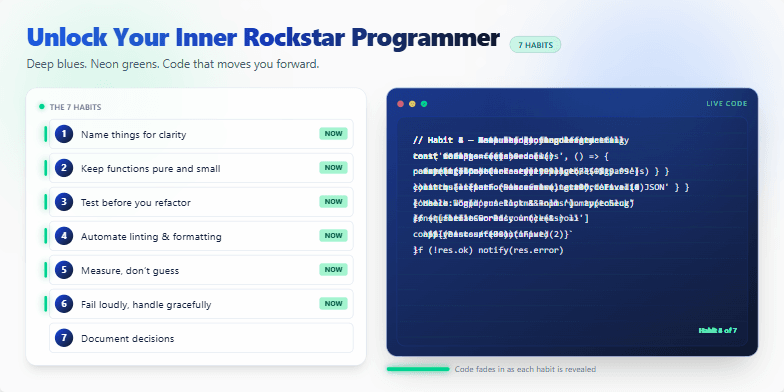Select habit number 2 circle icon
The height and width of the screenshot is (392, 784).
(x=64, y=168)
